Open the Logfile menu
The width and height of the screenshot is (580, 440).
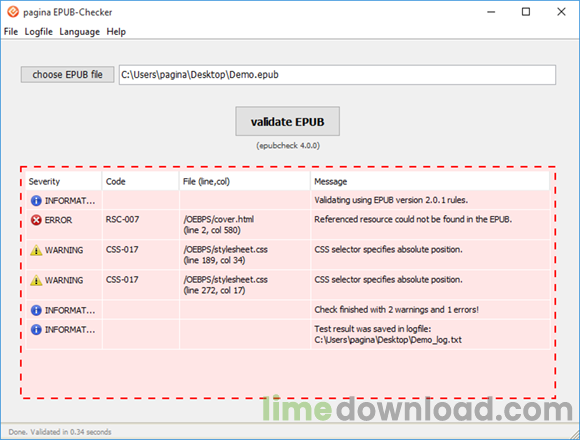38,32
